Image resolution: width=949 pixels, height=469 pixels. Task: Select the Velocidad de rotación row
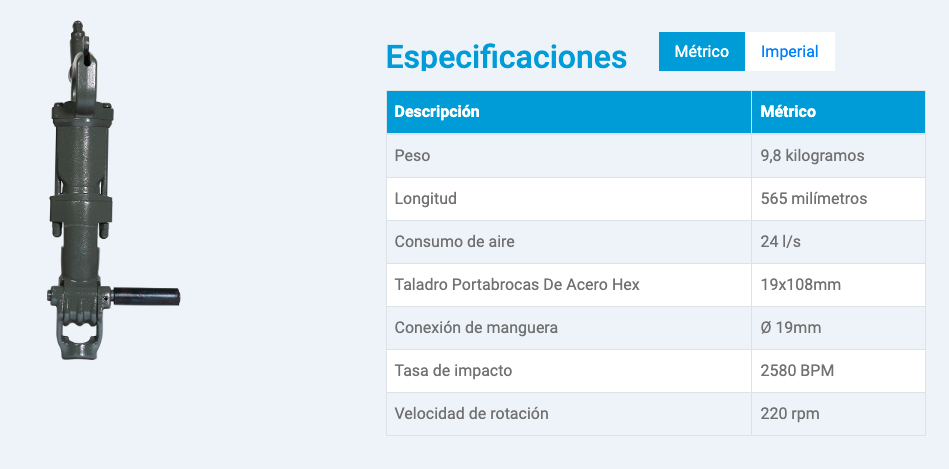coord(656,413)
